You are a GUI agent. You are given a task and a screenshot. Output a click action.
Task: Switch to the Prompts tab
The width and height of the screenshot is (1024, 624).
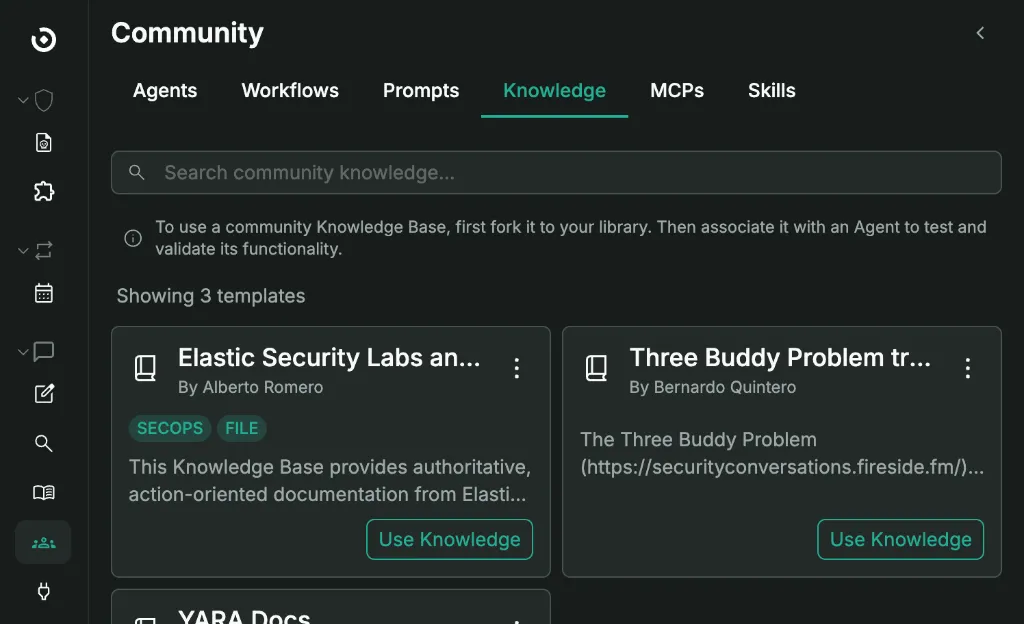[421, 91]
